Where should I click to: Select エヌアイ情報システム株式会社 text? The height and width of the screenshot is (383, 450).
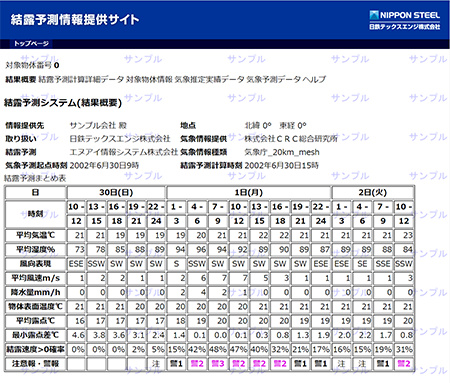coord(124,152)
